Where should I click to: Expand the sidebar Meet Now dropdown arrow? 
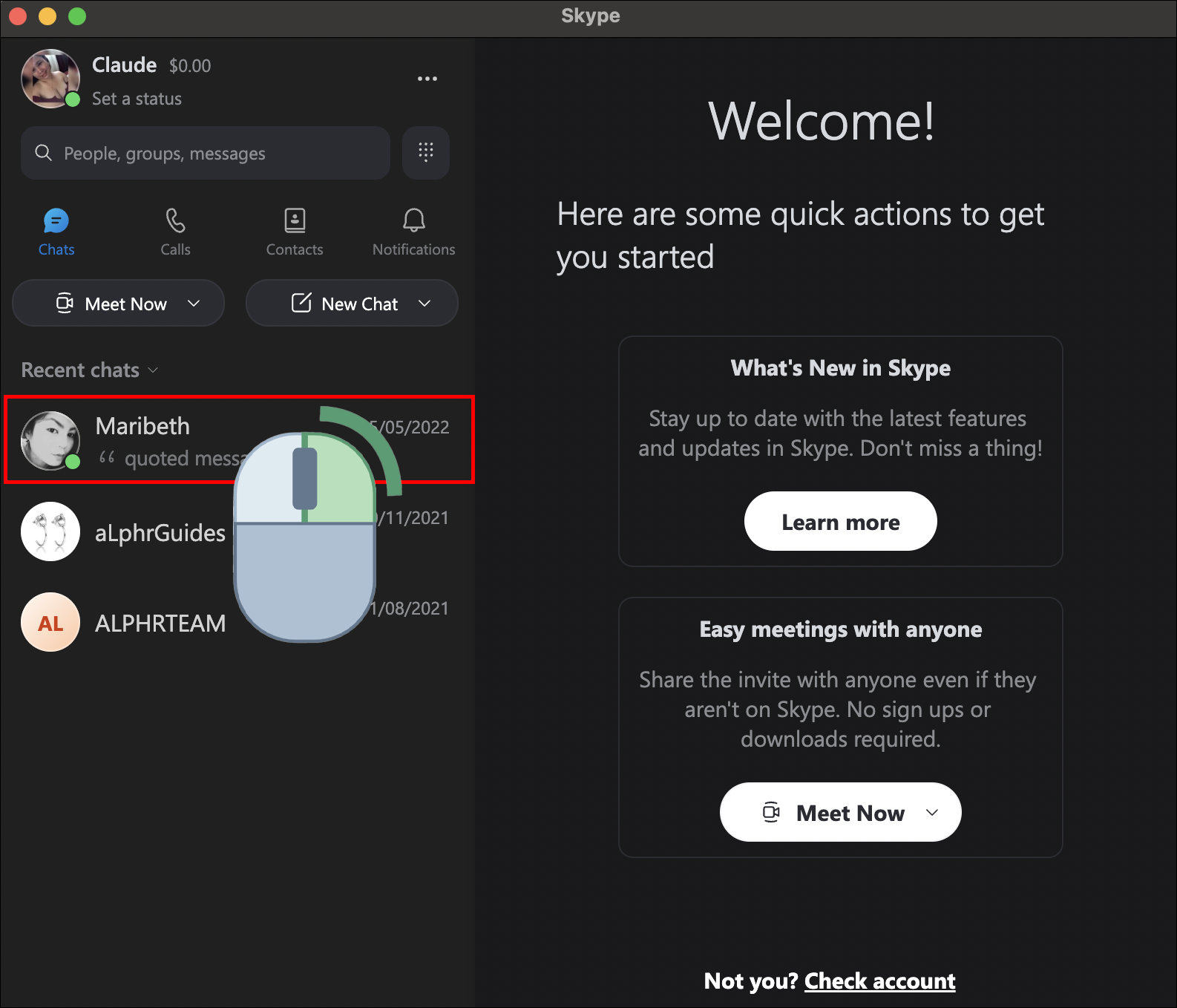pos(194,303)
